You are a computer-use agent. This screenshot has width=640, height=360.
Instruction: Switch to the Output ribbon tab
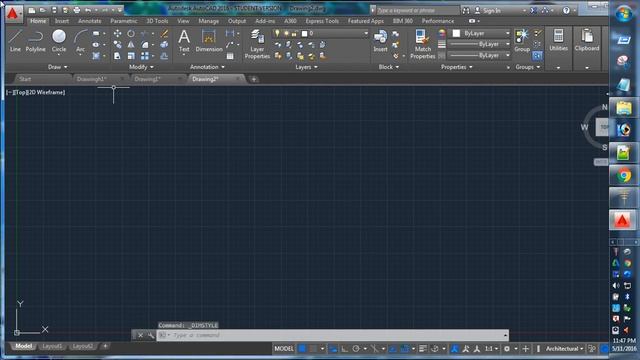(237, 21)
